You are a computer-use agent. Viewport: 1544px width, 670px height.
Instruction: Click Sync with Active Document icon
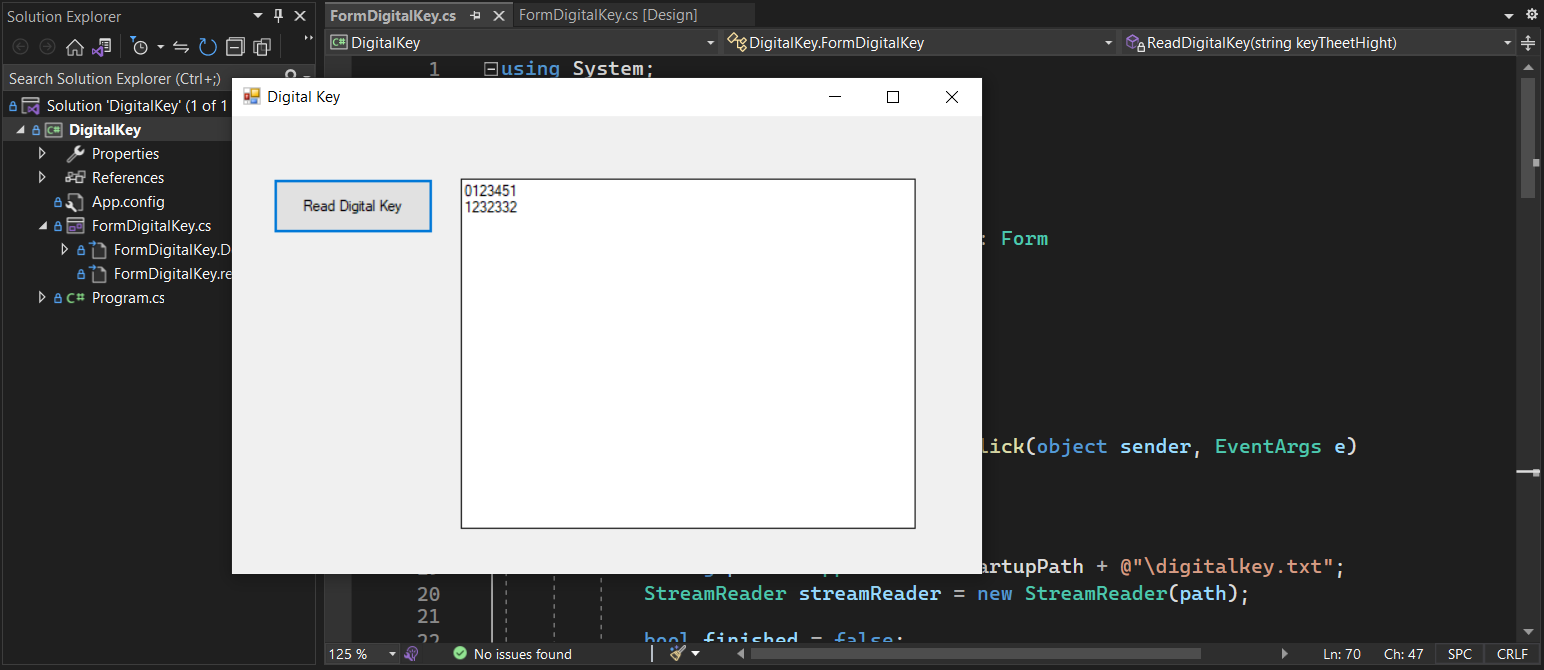101,46
